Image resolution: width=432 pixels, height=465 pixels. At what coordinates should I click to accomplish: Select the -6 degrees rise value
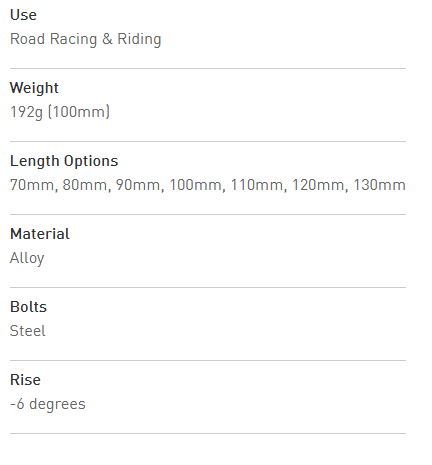click(x=48, y=404)
